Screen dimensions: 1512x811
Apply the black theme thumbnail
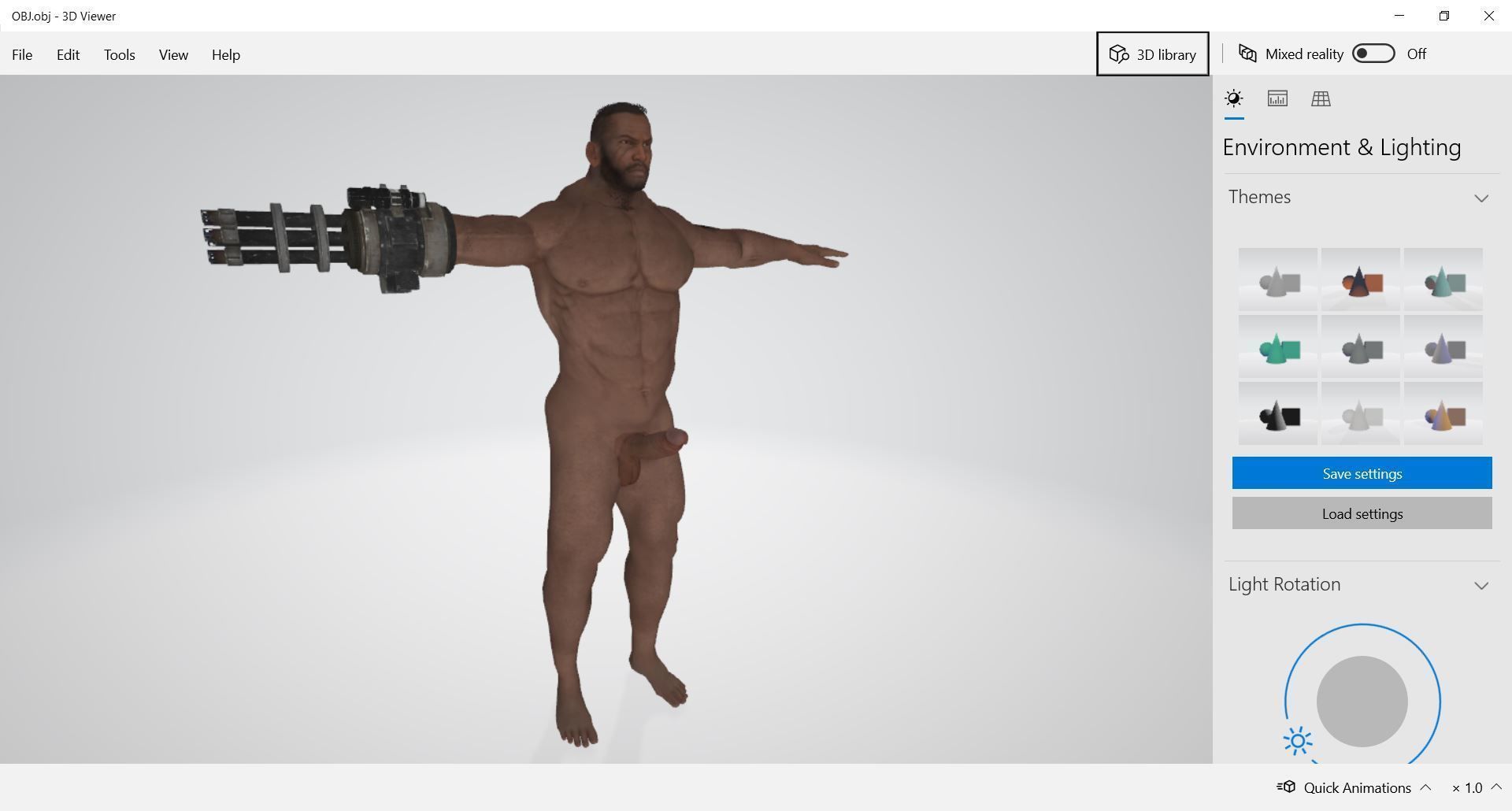tap(1277, 413)
